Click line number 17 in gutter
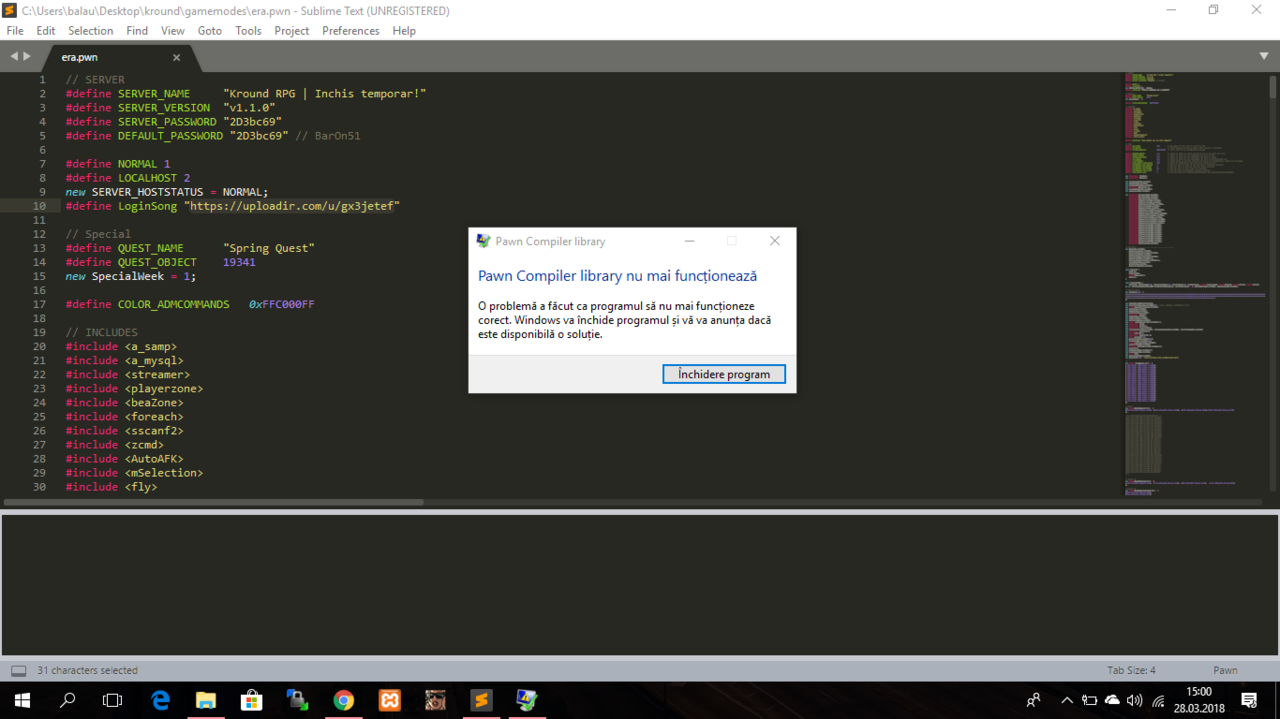 pos(39,304)
